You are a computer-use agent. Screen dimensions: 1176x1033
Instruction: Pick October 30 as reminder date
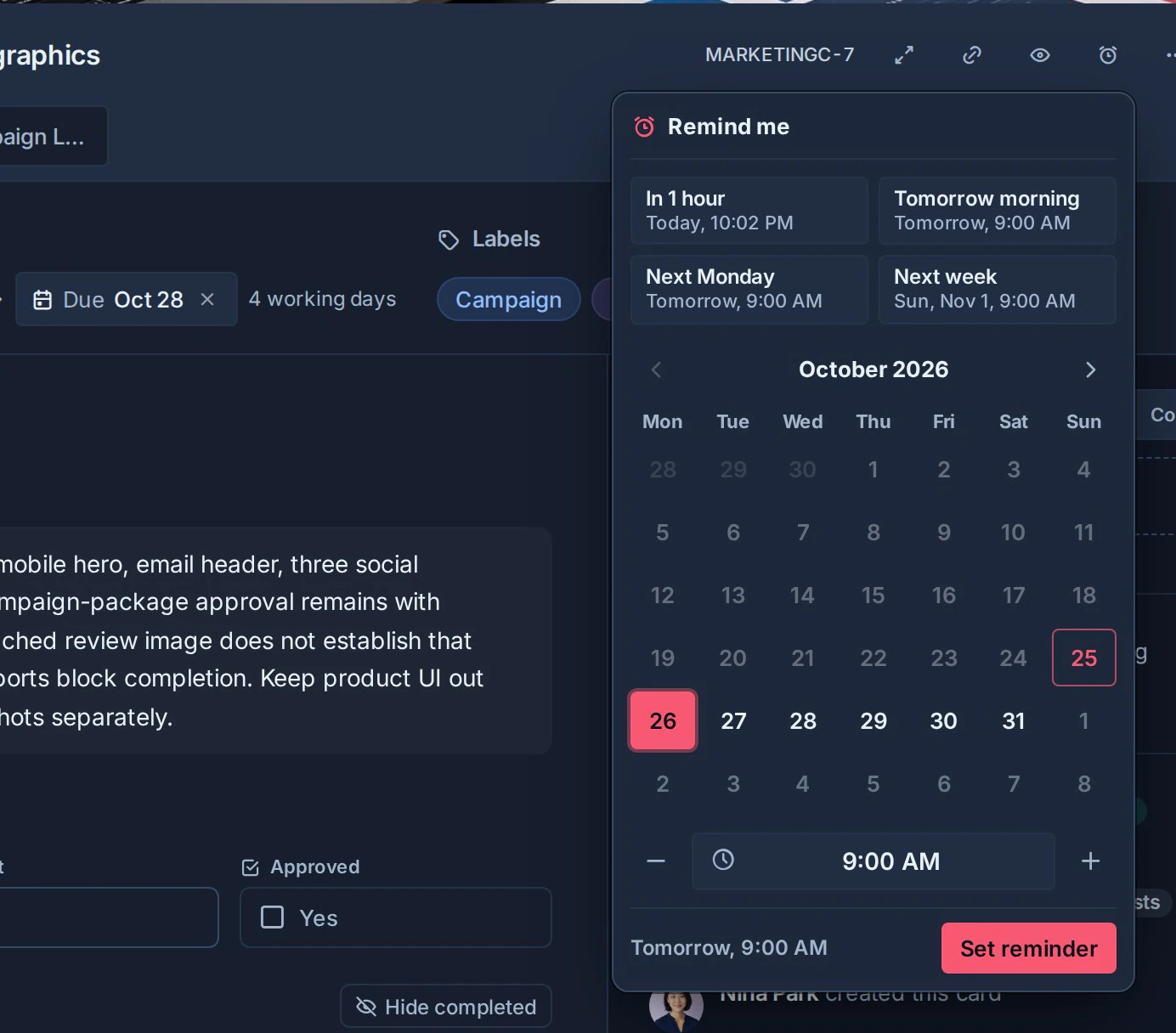944,720
